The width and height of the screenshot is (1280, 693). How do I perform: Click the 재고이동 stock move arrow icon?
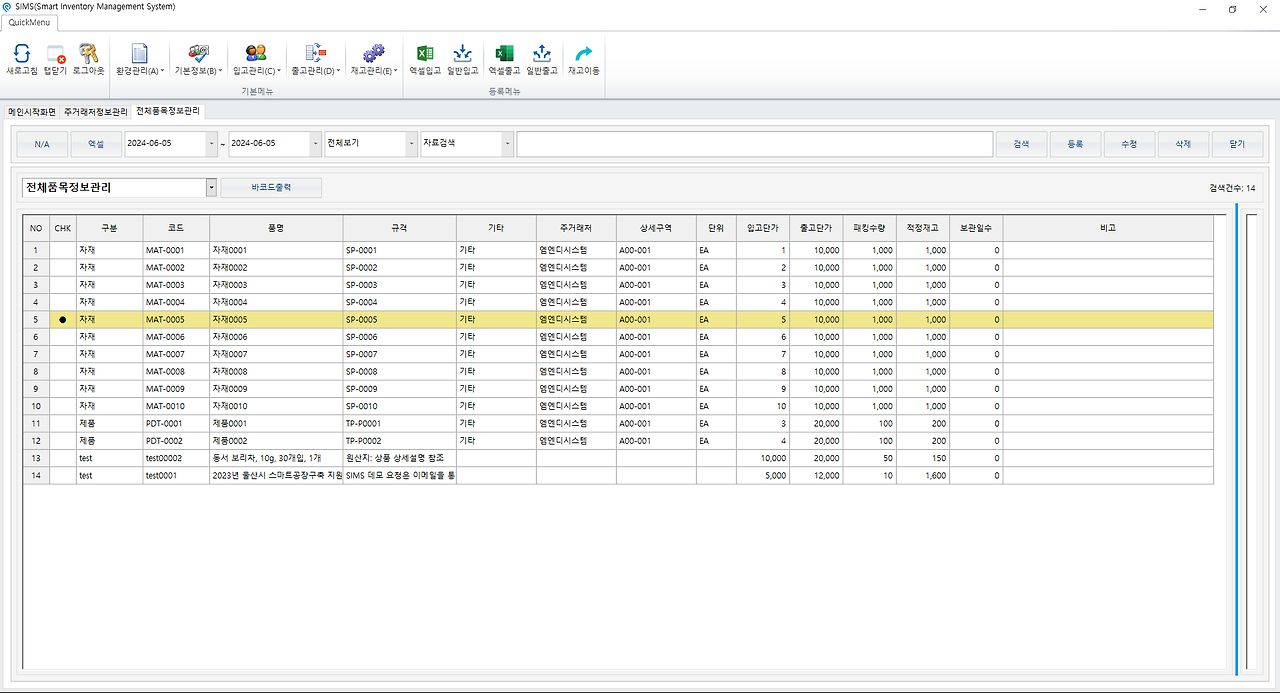click(x=584, y=54)
